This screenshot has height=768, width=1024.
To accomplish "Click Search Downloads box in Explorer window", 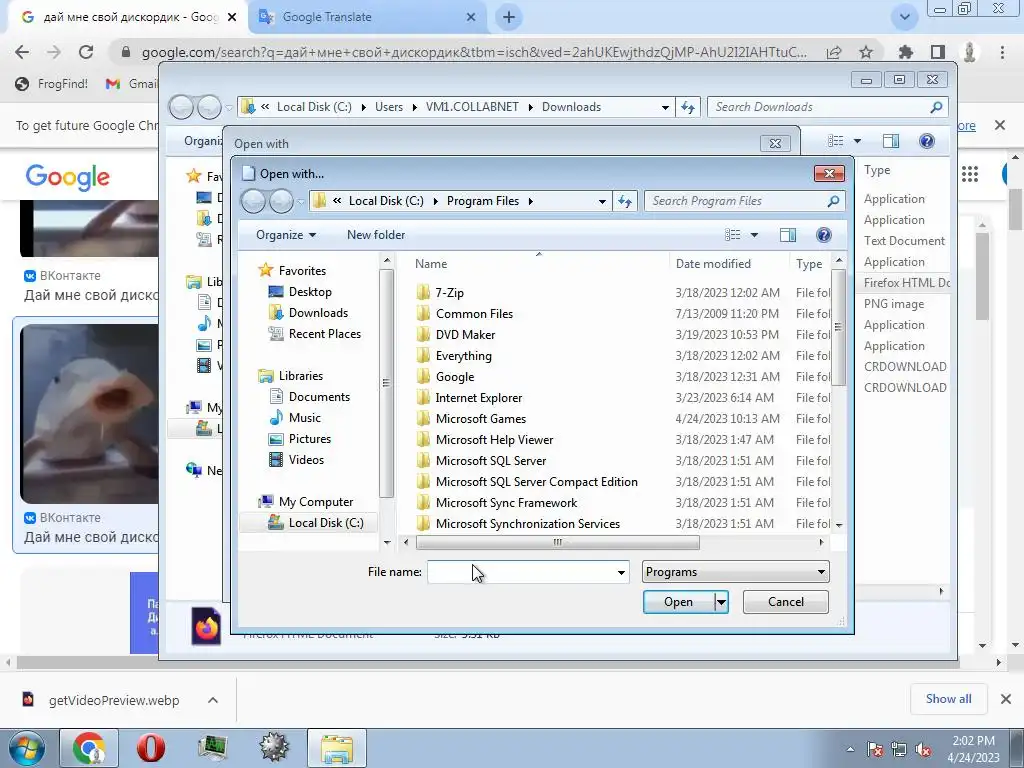I will pyautogui.click(x=827, y=107).
